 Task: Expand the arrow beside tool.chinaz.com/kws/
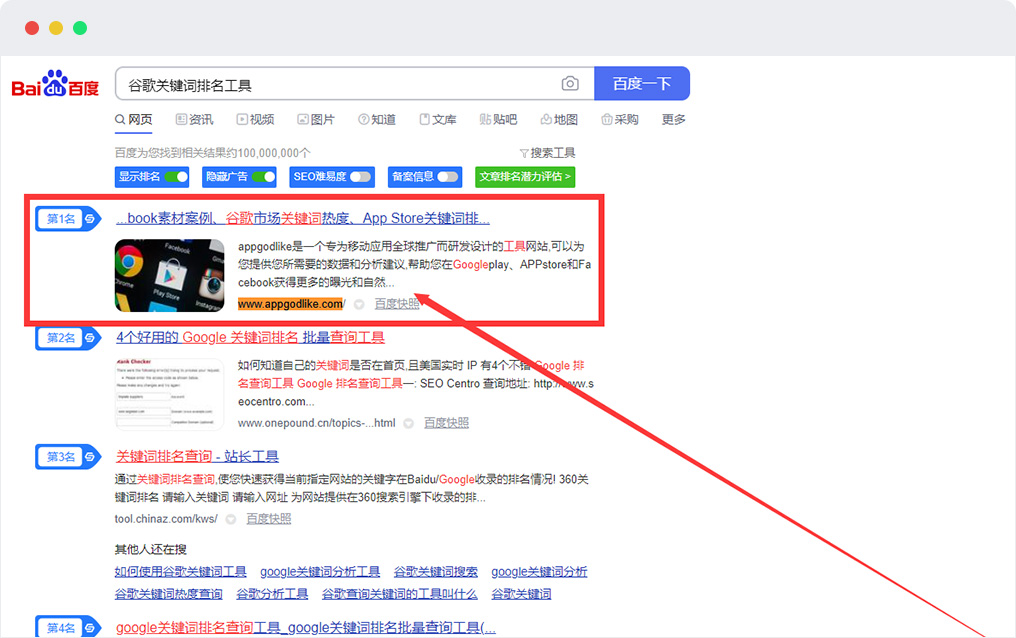tap(231, 519)
